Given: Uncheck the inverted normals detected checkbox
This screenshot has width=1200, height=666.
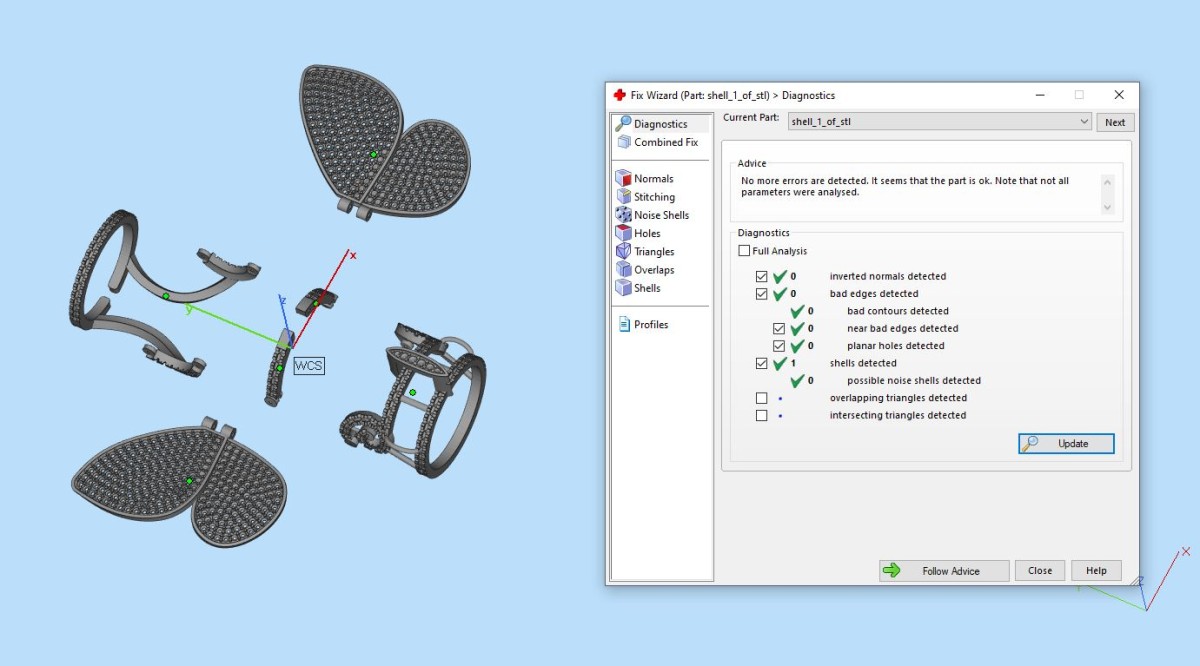Looking at the screenshot, I should pos(762,276).
